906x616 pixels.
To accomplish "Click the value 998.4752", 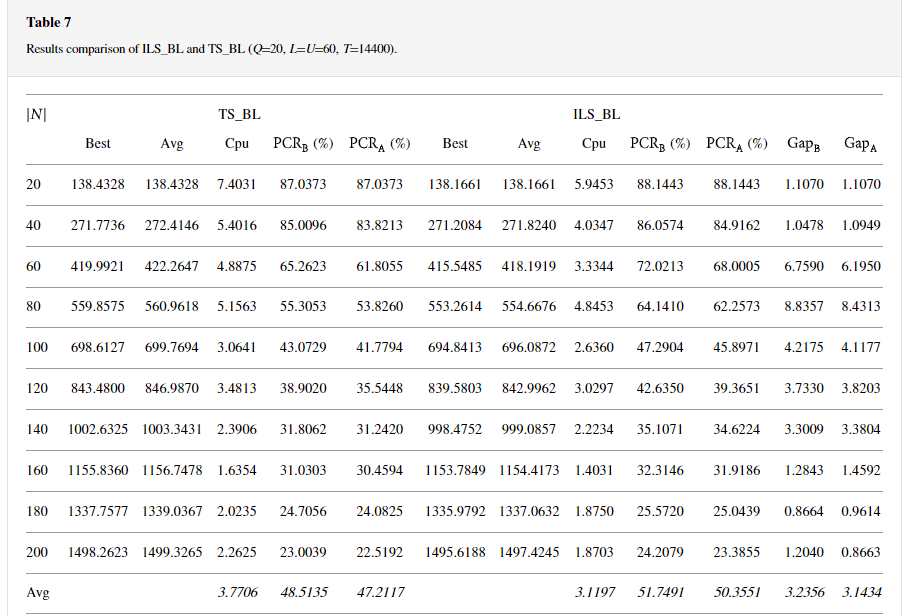I will tap(455, 429).
